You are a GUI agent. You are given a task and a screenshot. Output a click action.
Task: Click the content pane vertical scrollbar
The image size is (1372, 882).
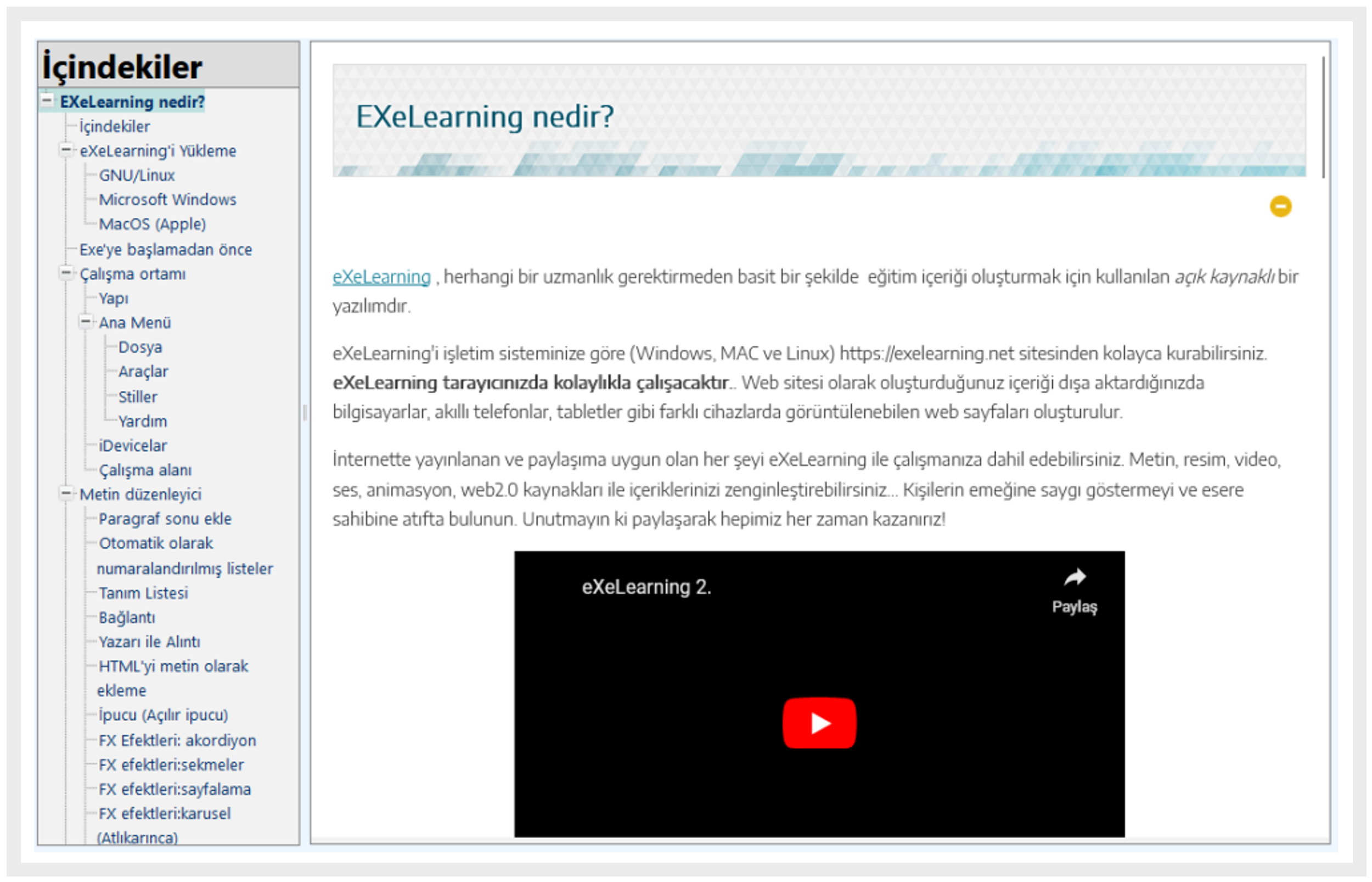(1323, 117)
